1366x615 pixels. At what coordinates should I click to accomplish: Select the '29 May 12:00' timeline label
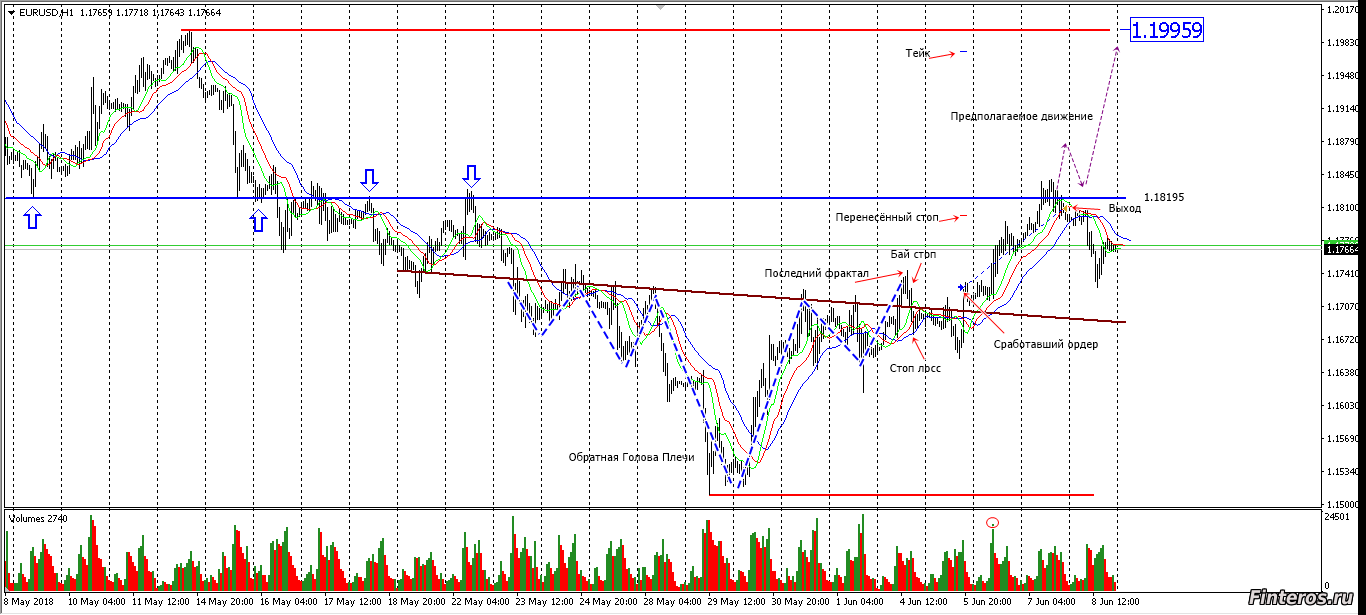(736, 603)
